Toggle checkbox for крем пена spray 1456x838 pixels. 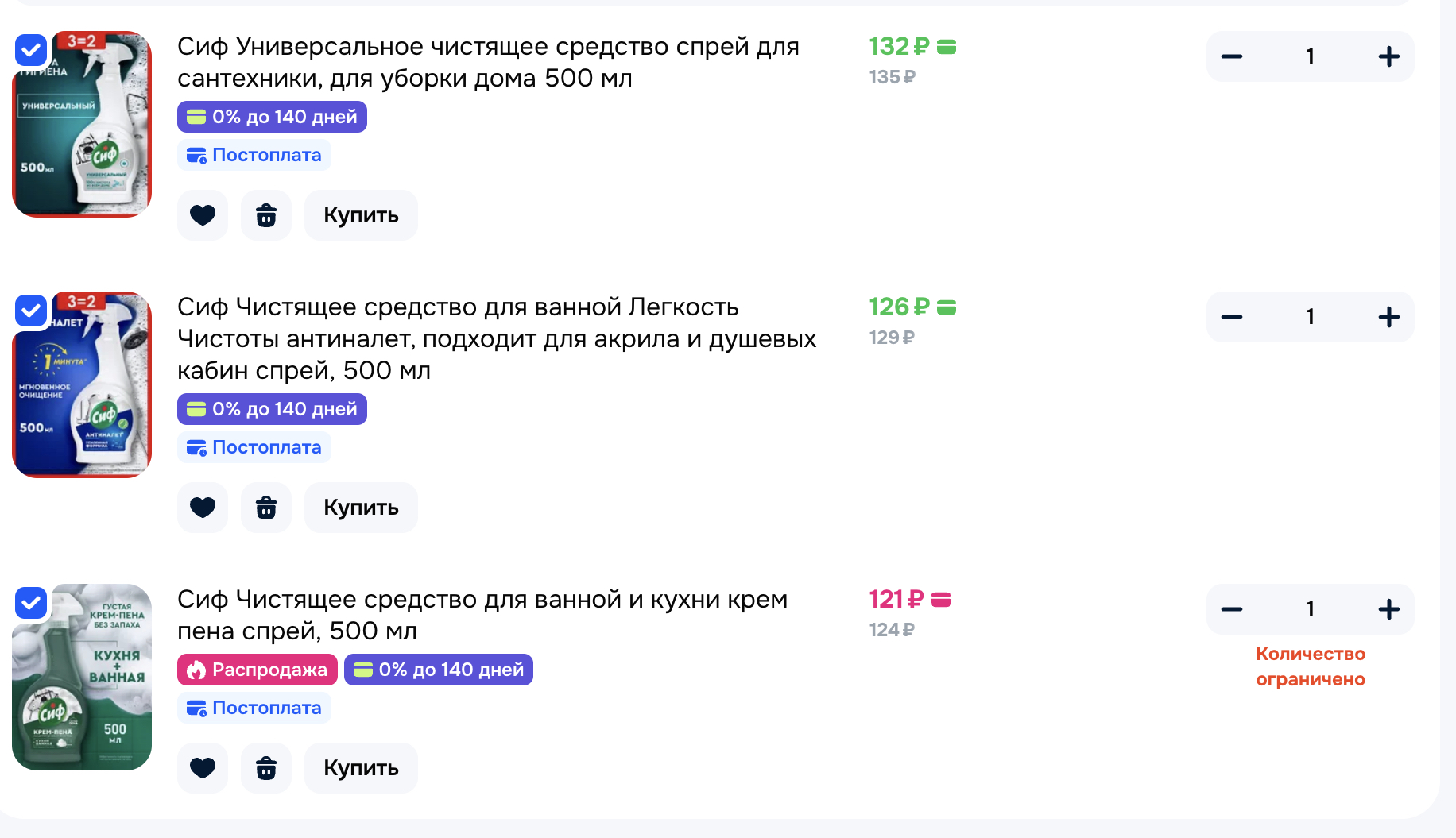(31, 603)
